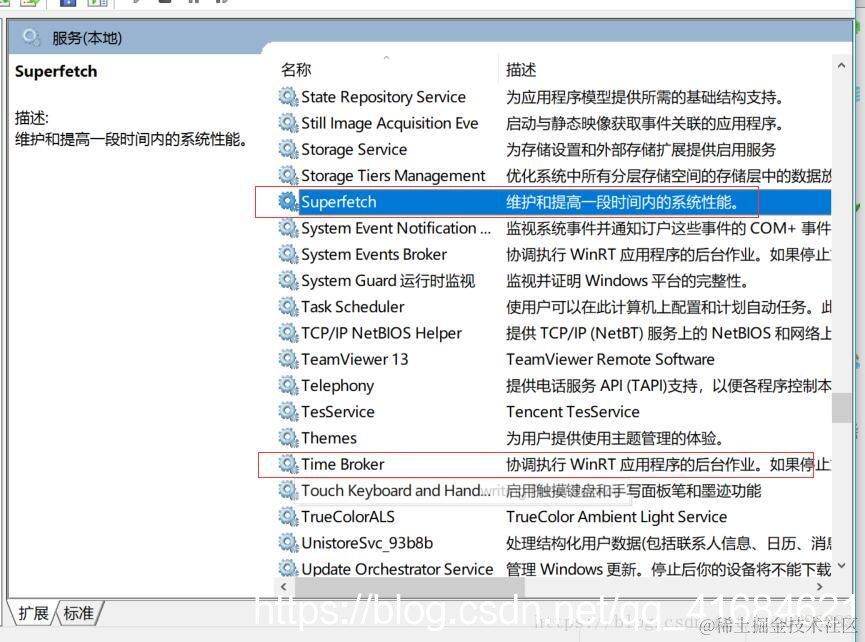Click gear icon beside System Guard service
The height and width of the screenshot is (642, 865).
coord(288,280)
